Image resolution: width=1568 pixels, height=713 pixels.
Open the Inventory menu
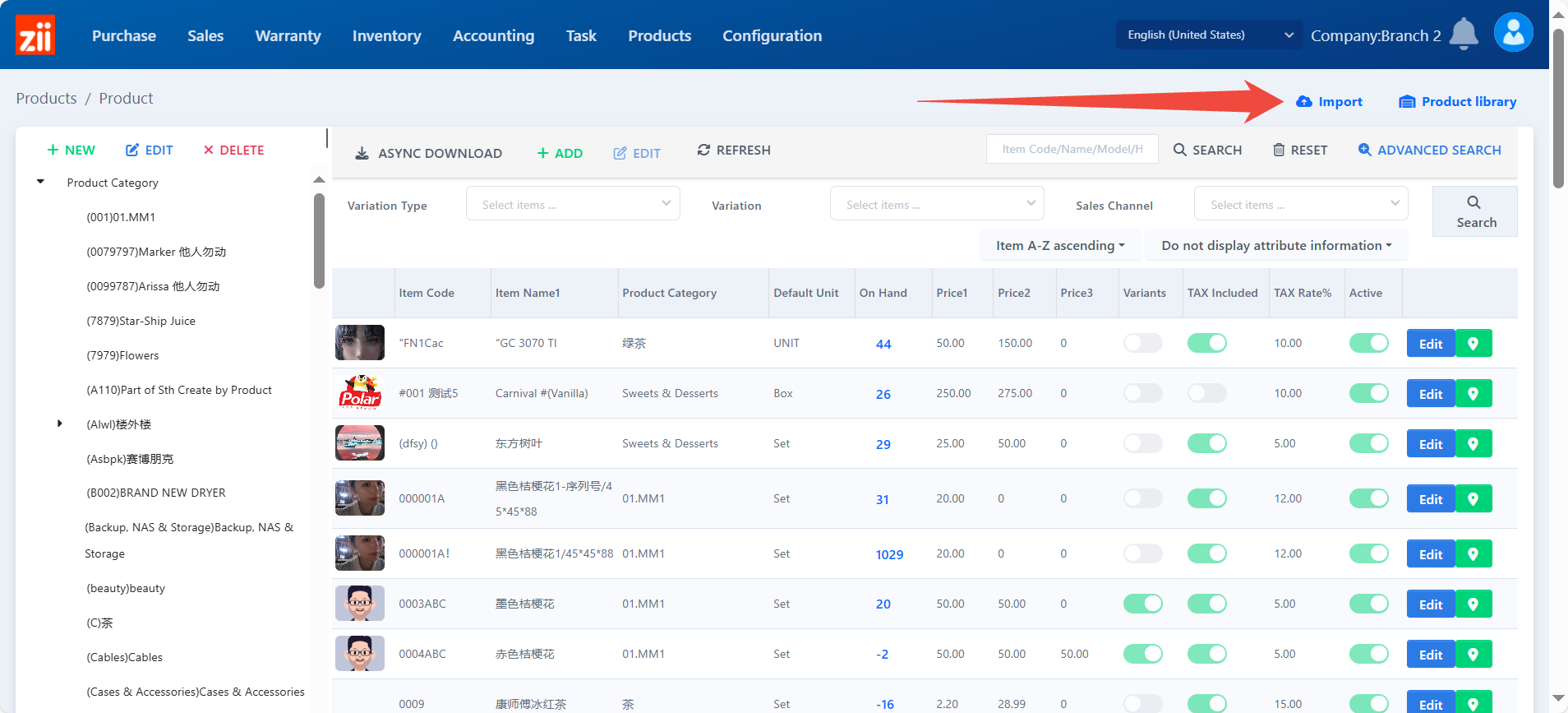[386, 36]
